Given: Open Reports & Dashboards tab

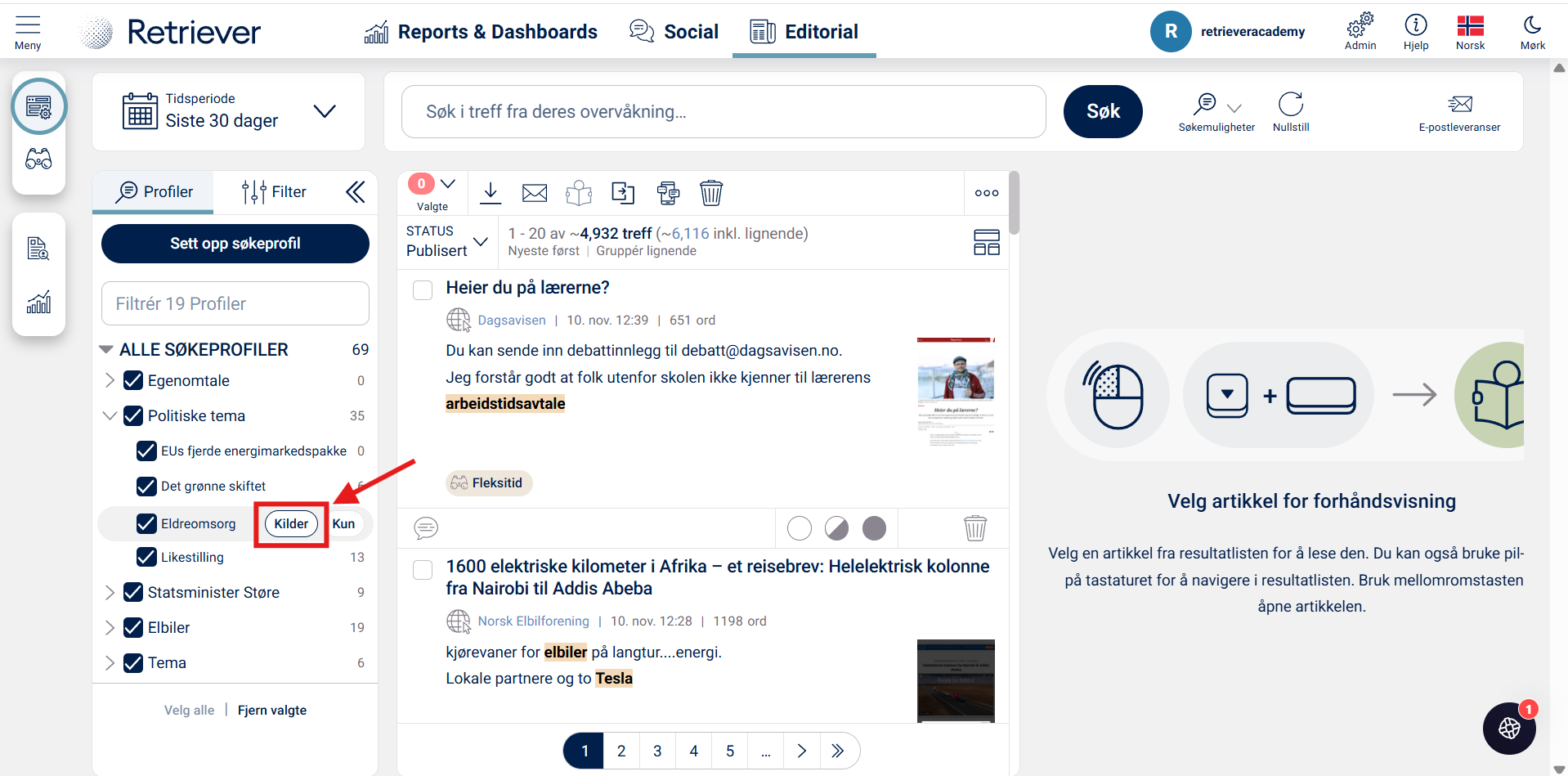Looking at the screenshot, I should coord(481,32).
